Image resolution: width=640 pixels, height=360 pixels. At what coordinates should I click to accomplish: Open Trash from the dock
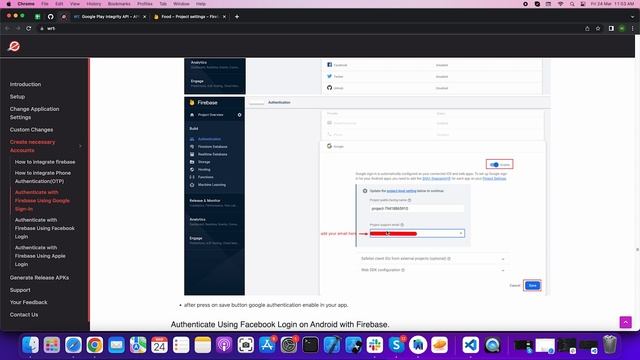click(609, 345)
